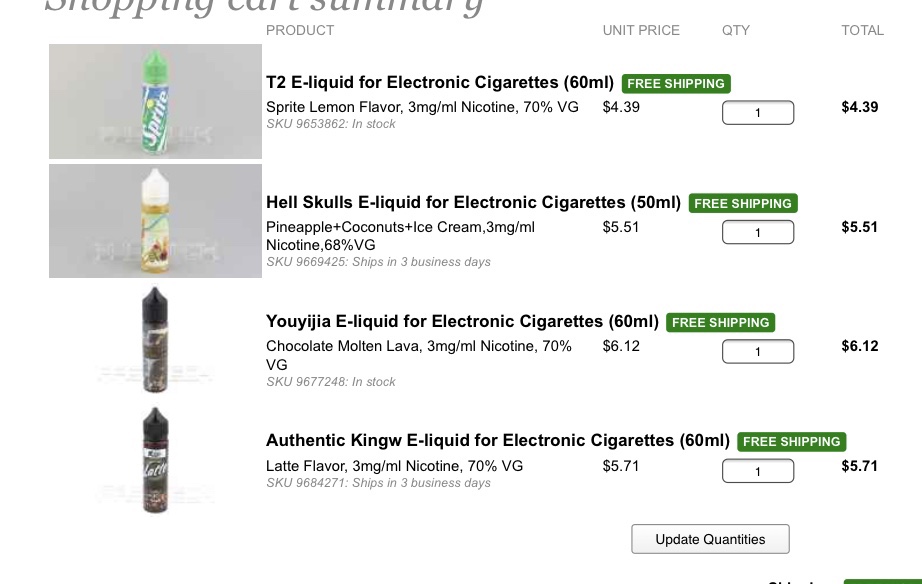922x584 pixels.
Task: Focus the quantity field for T2 E-liquid
Action: pyautogui.click(x=758, y=113)
